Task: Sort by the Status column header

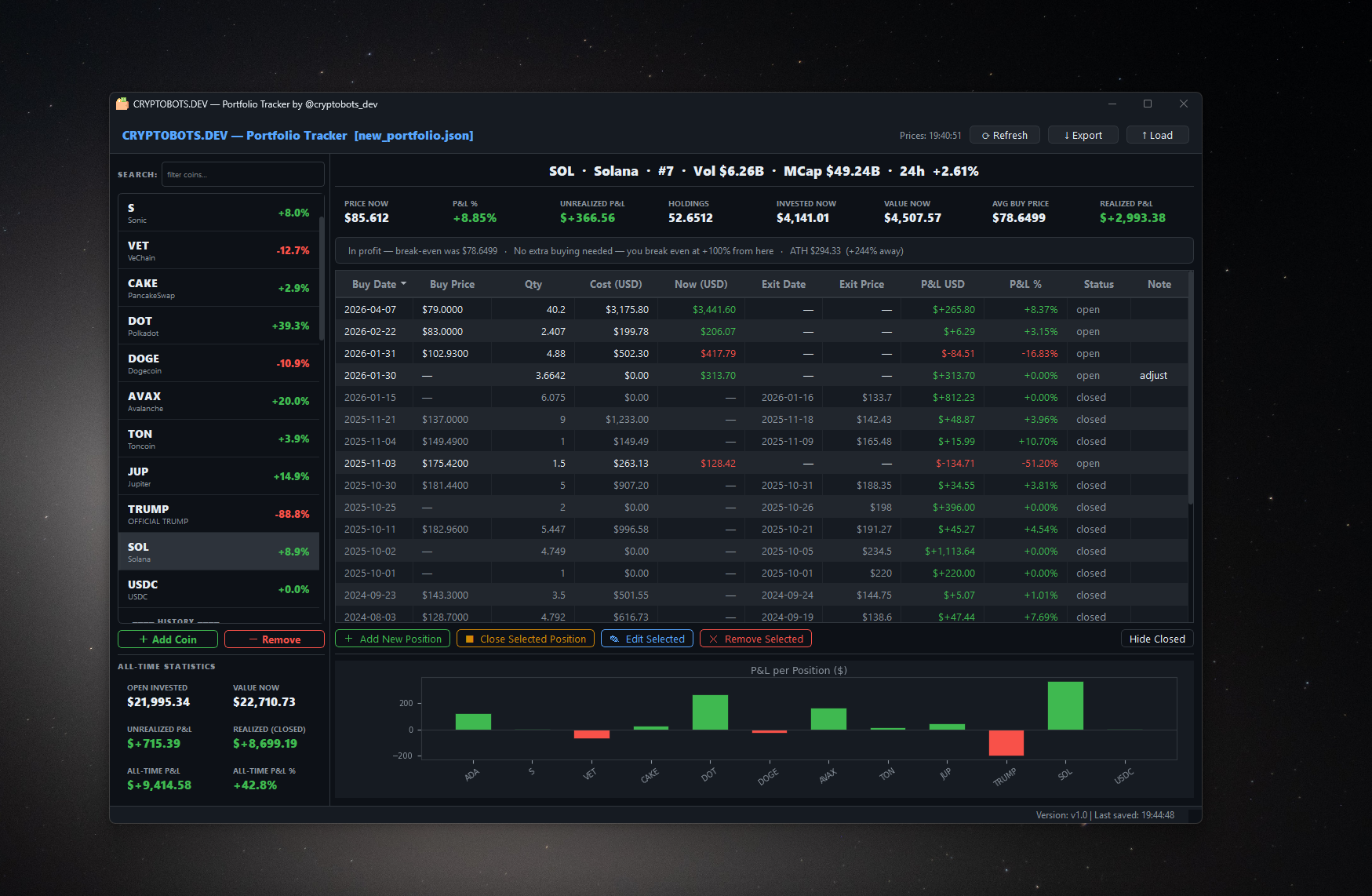Action: click(x=1098, y=284)
